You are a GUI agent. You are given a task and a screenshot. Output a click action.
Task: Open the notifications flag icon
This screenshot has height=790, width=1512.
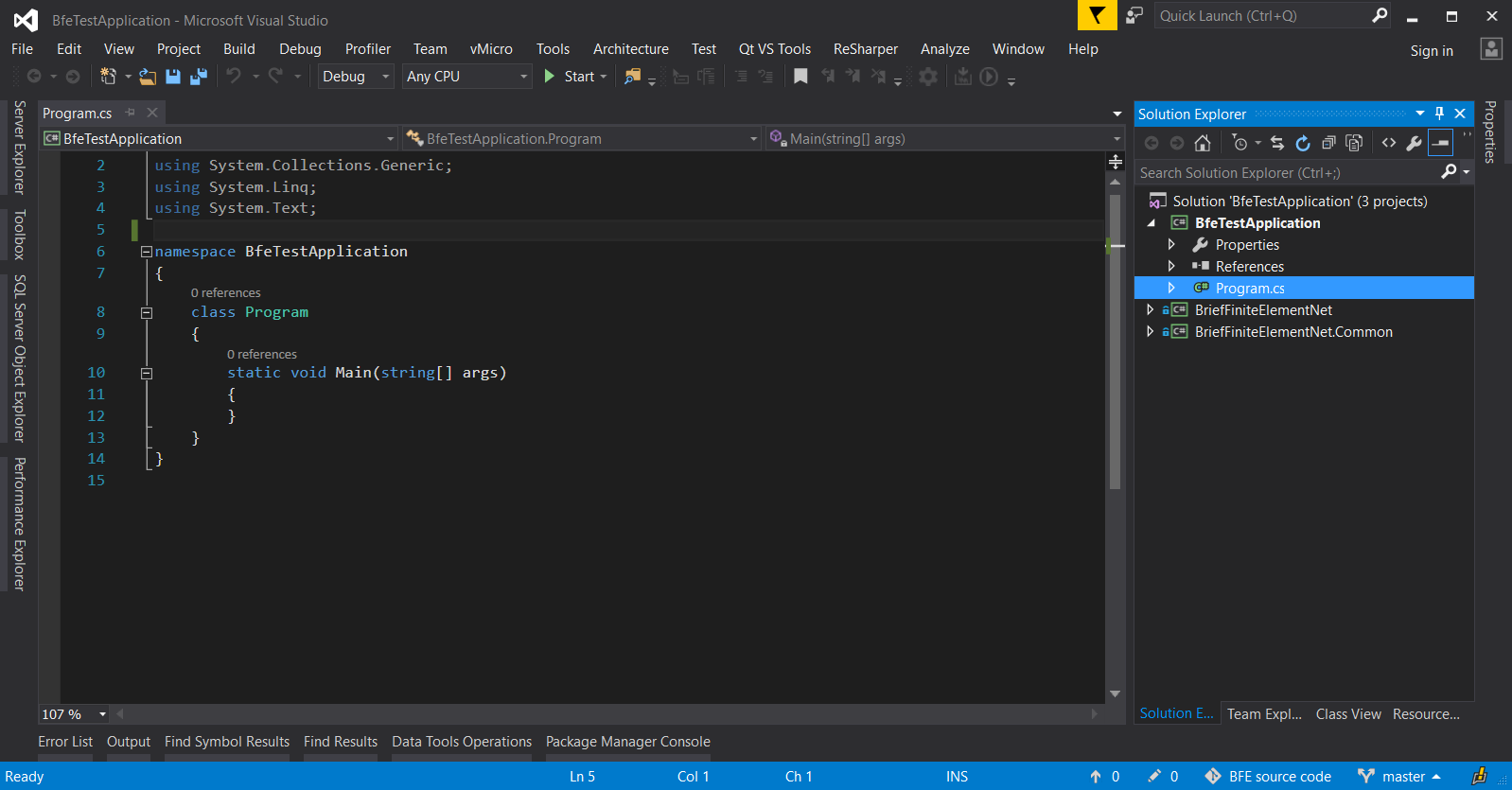click(1097, 15)
